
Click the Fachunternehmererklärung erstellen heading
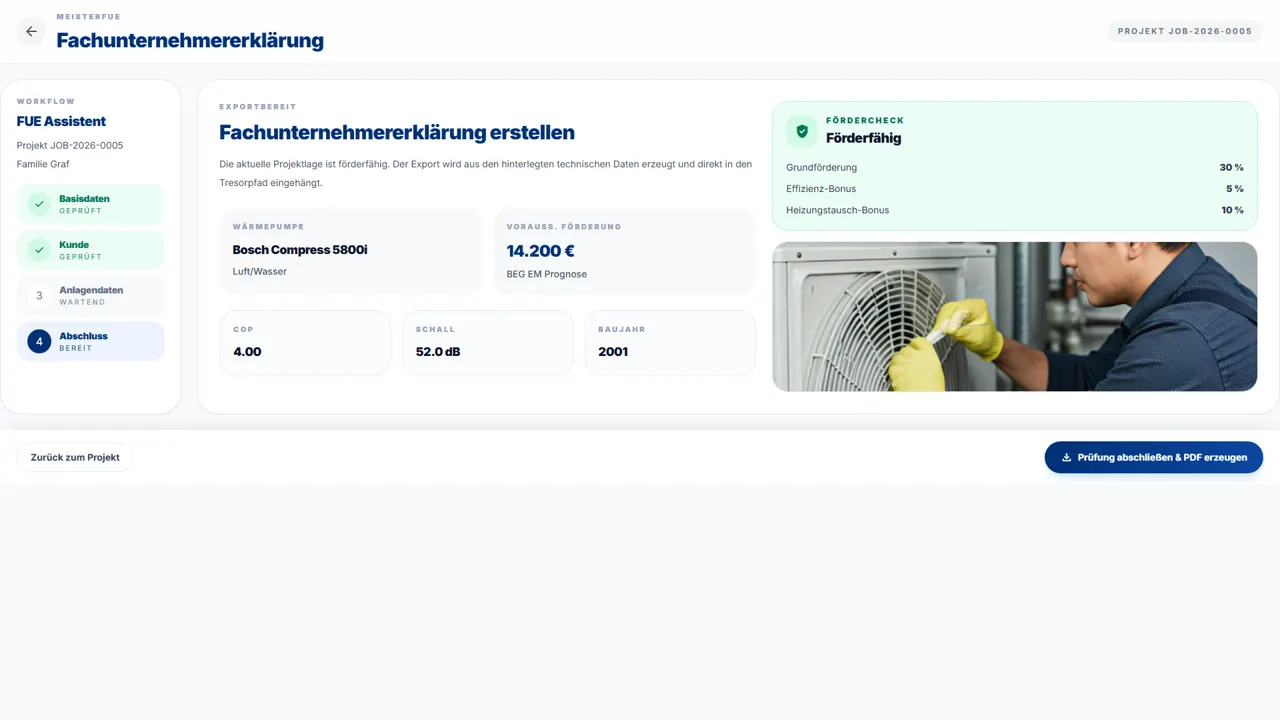[397, 132]
